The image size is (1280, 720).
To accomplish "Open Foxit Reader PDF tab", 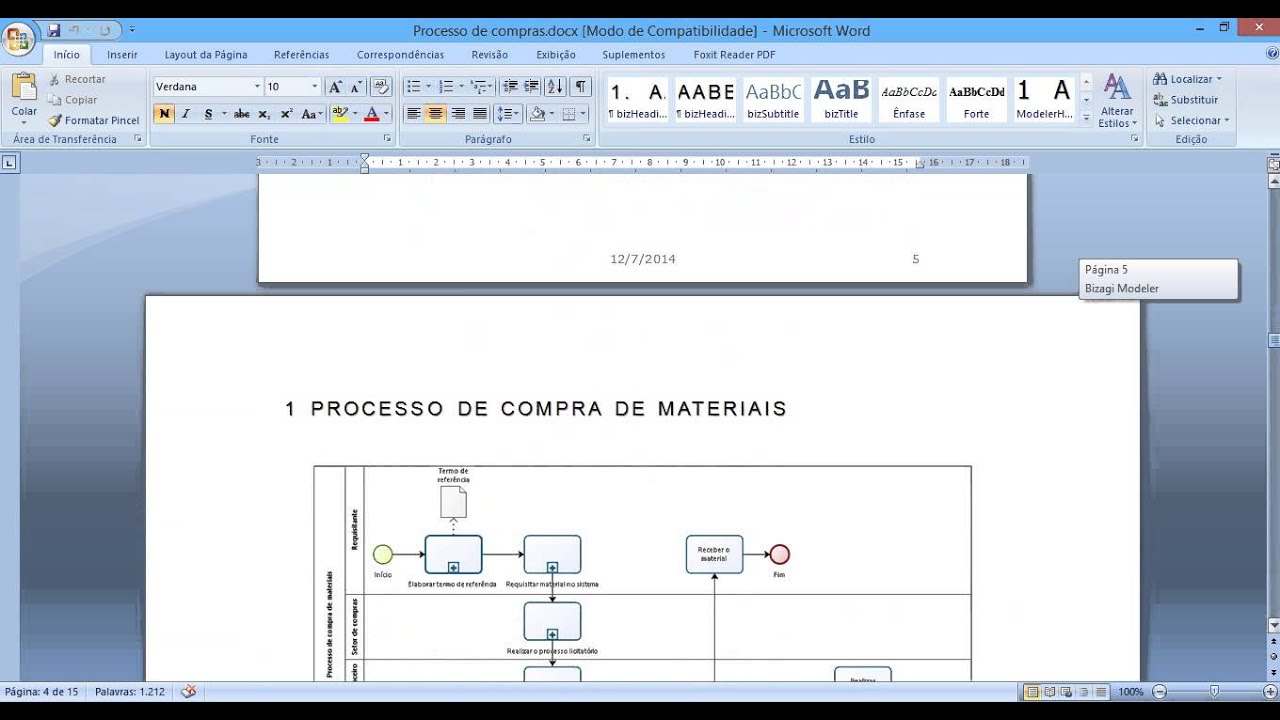I will click(x=734, y=55).
